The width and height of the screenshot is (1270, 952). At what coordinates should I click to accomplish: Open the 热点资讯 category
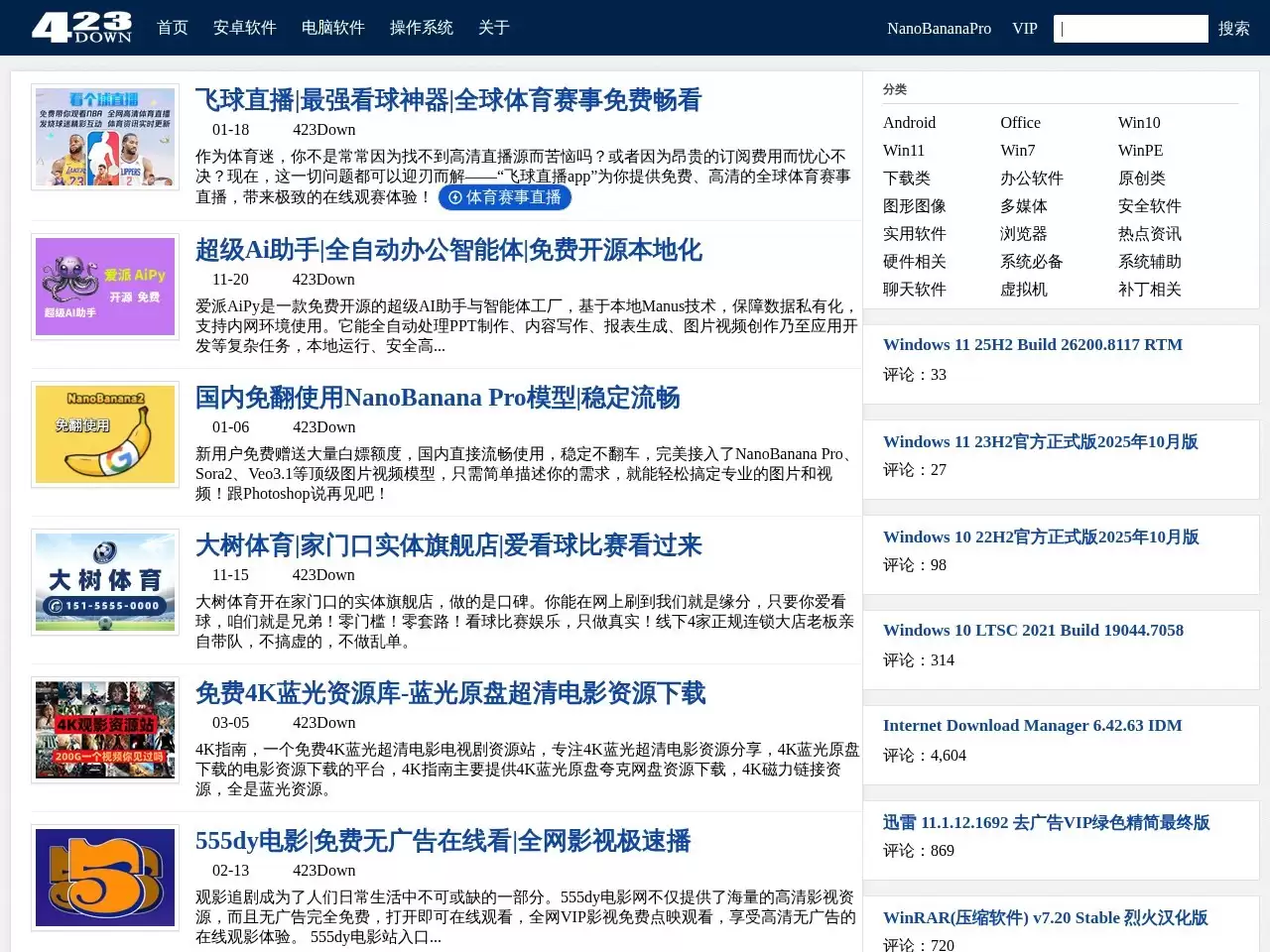pyautogui.click(x=1150, y=234)
